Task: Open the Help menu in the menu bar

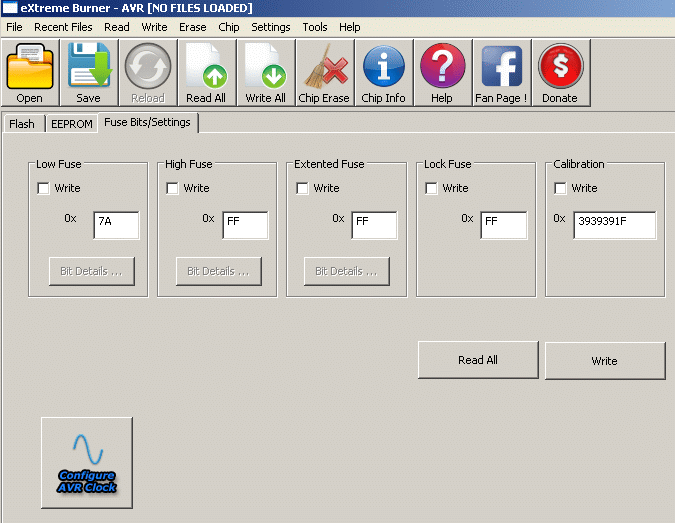Action: click(x=350, y=27)
